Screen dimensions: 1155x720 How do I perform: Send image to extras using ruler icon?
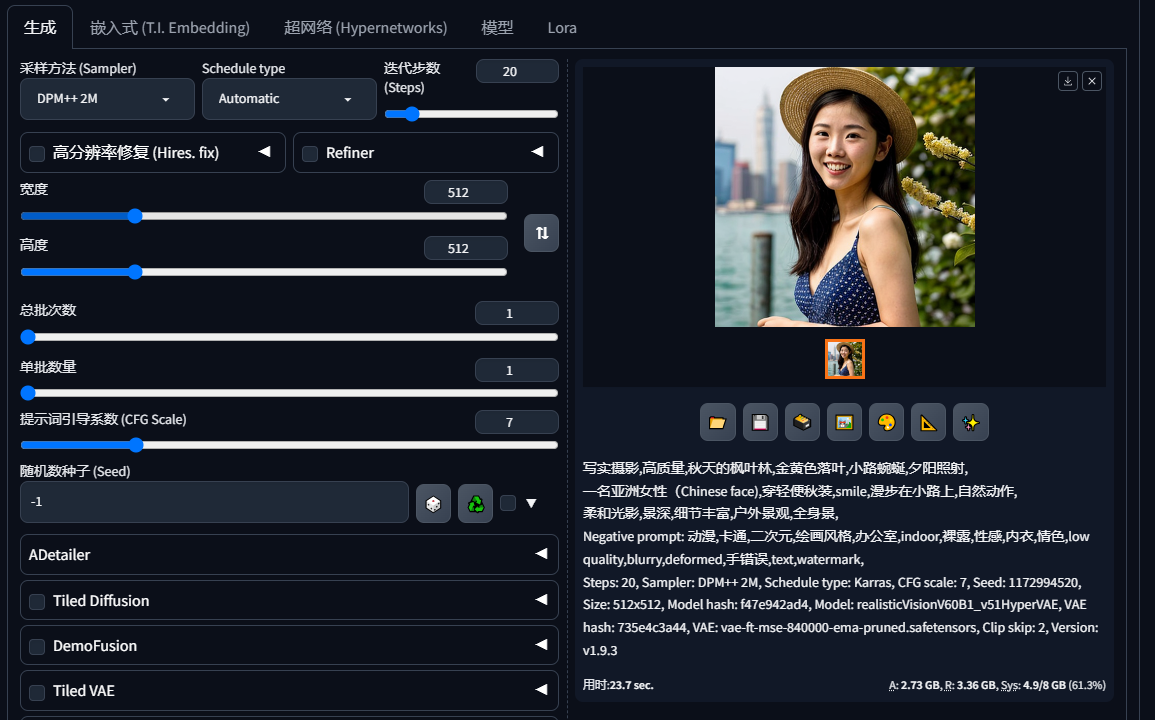coord(927,421)
